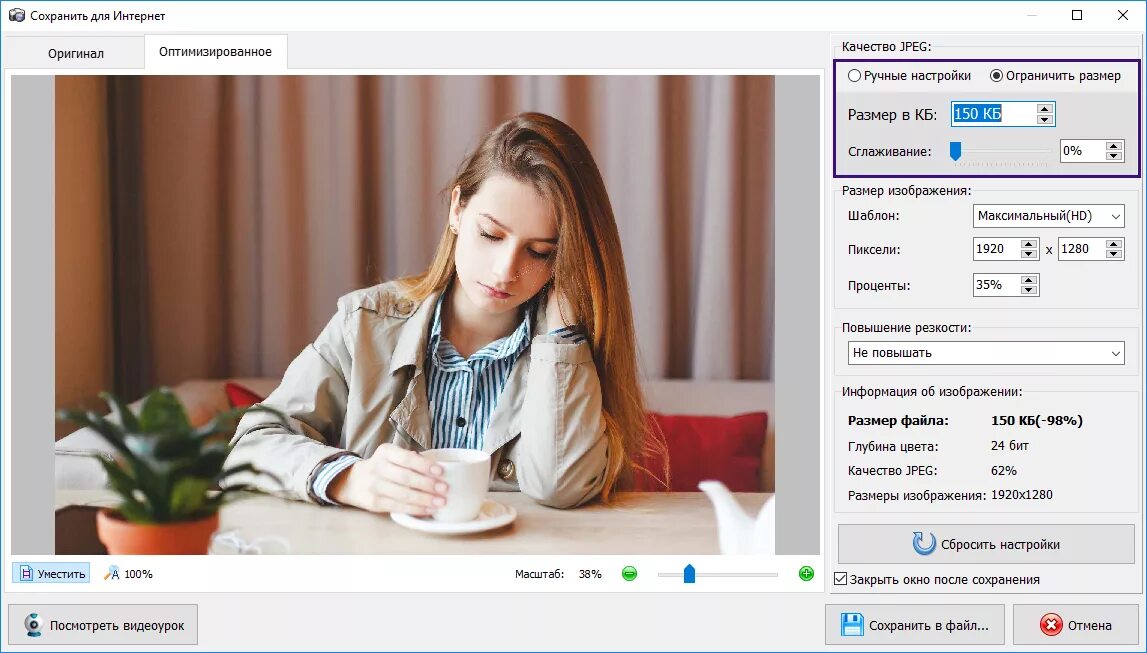Increase Проценты value with up arrow

[x=1029, y=280]
